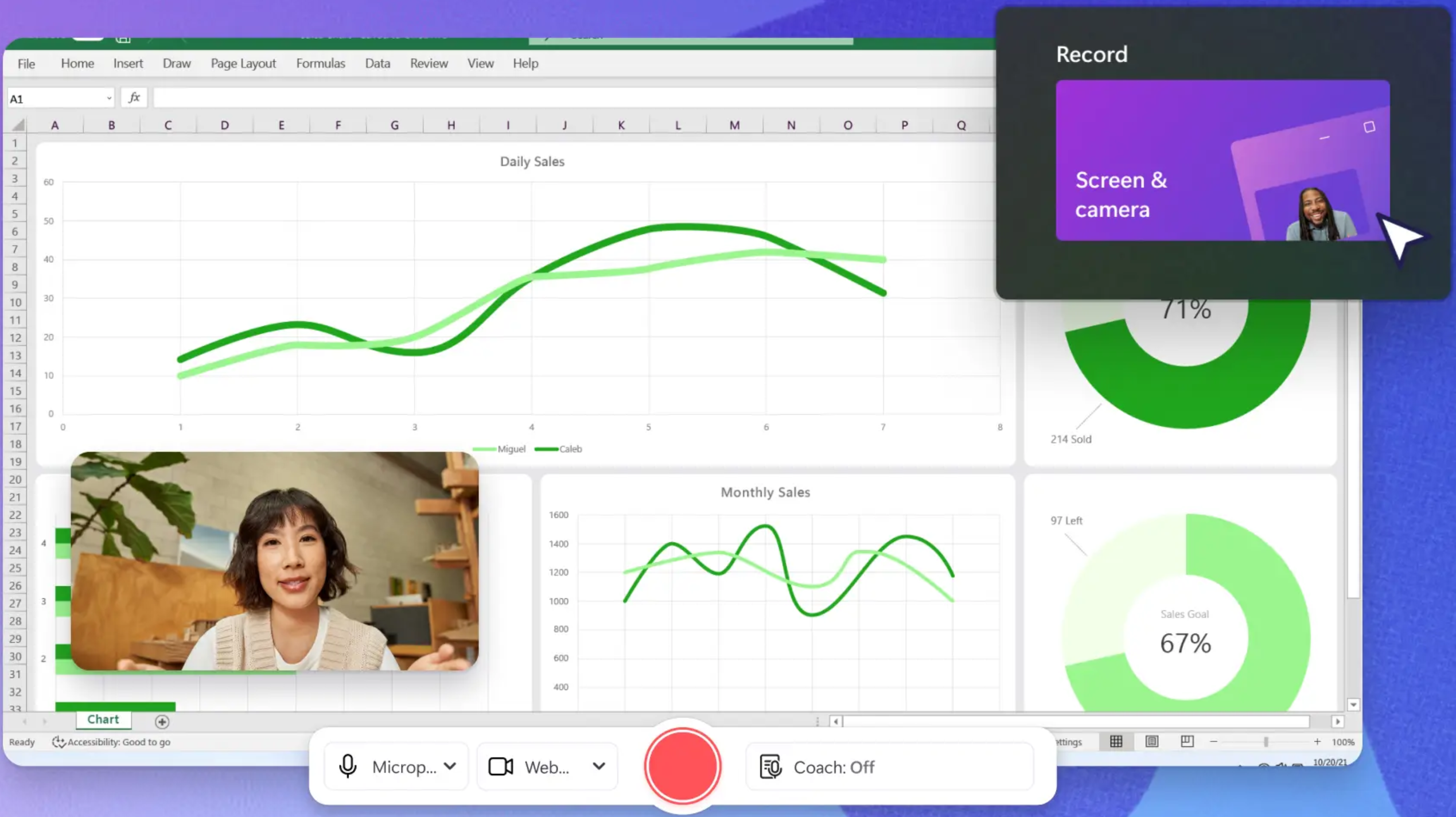Start recording with the red button
1456x817 pixels.
coord(682,766)
